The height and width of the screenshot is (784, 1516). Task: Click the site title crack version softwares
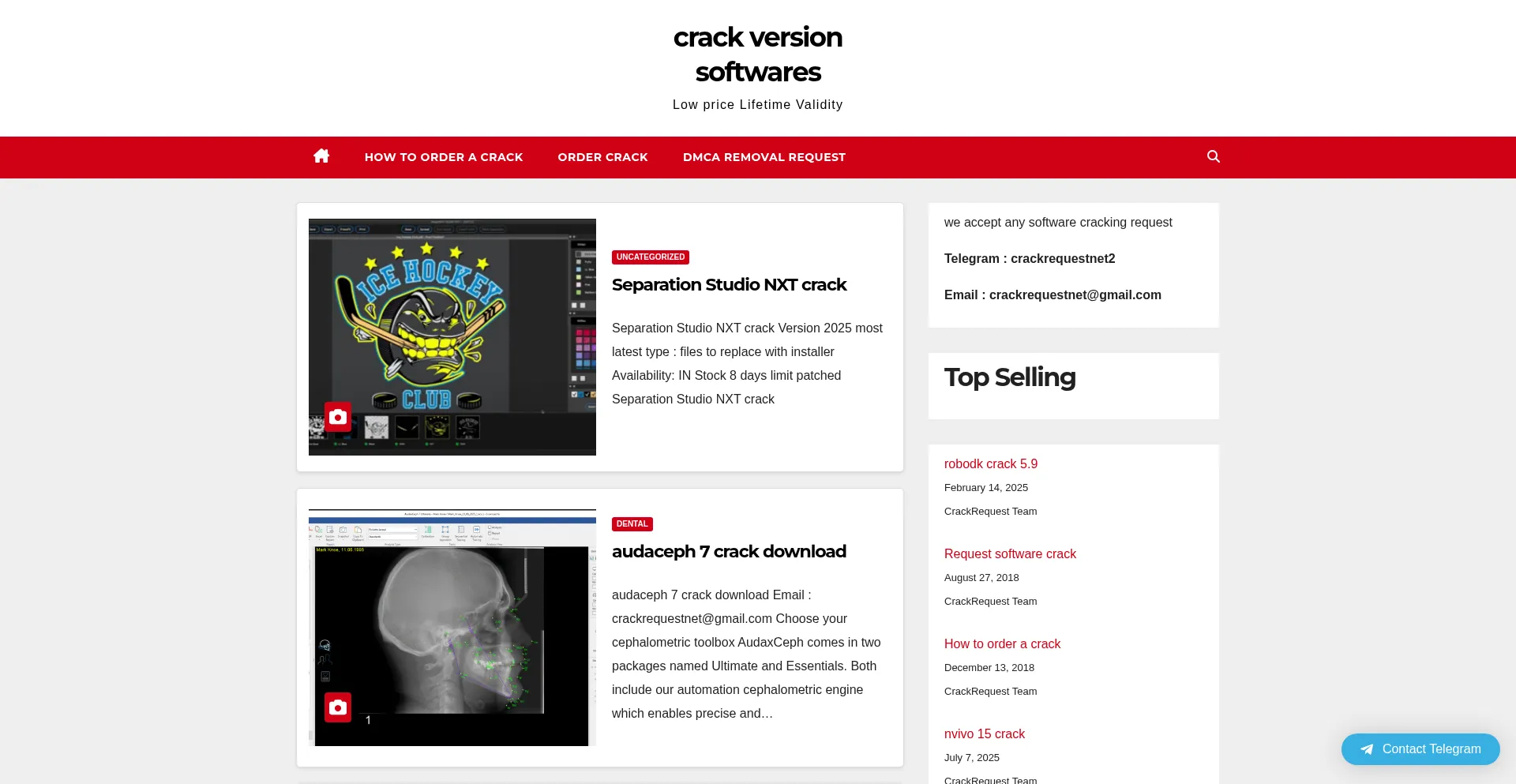[757, 54]
